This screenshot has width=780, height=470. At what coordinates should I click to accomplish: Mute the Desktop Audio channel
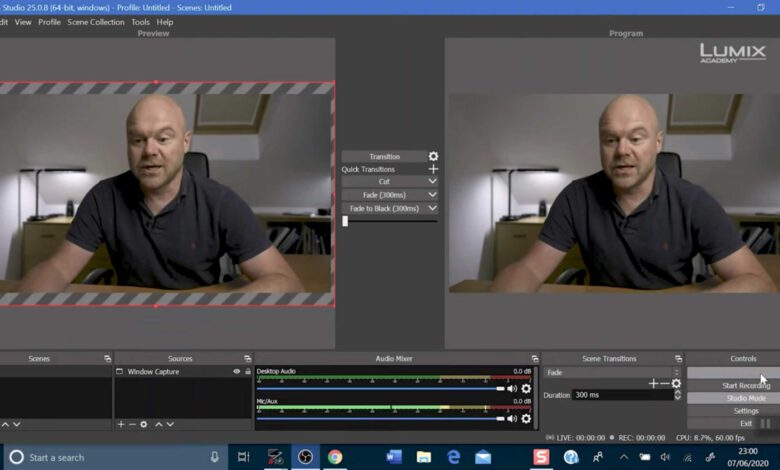point(511,388)
